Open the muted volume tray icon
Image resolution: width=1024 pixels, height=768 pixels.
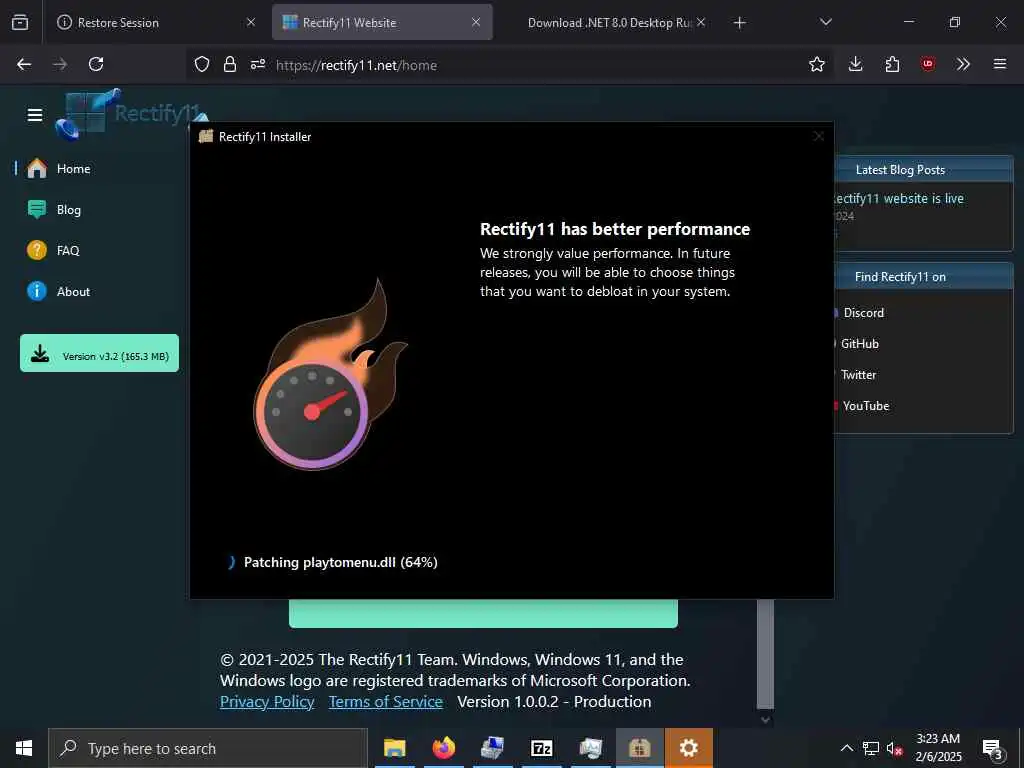tap(895, 749)
